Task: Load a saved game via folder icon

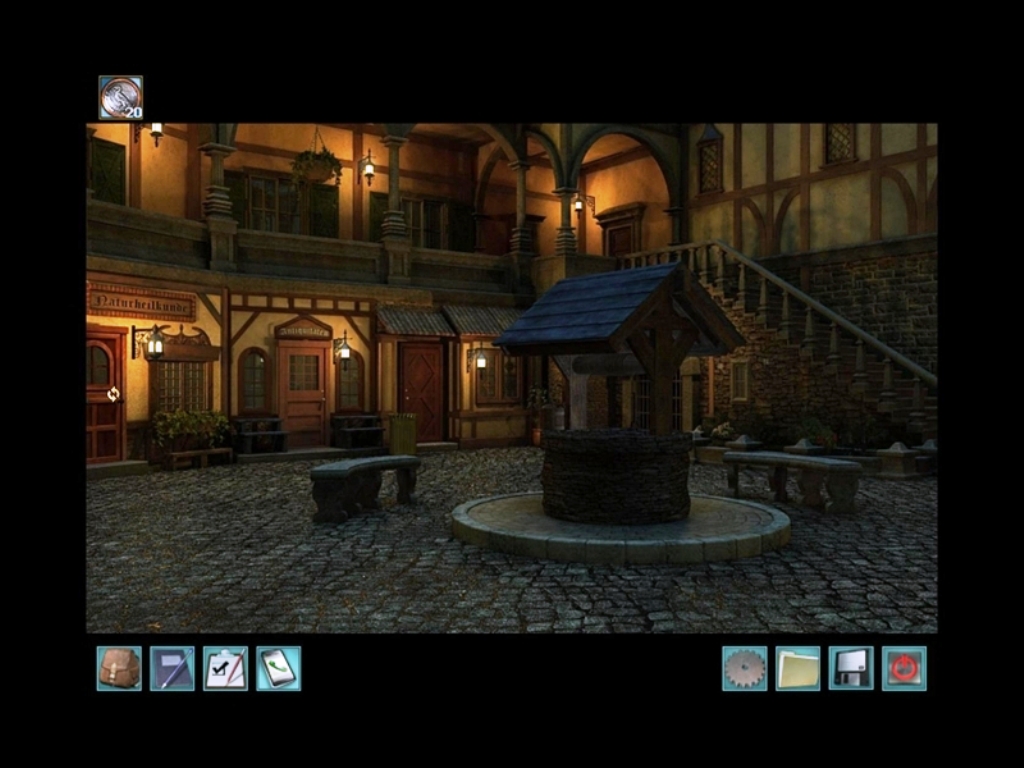Action: (x=797, y=668)
